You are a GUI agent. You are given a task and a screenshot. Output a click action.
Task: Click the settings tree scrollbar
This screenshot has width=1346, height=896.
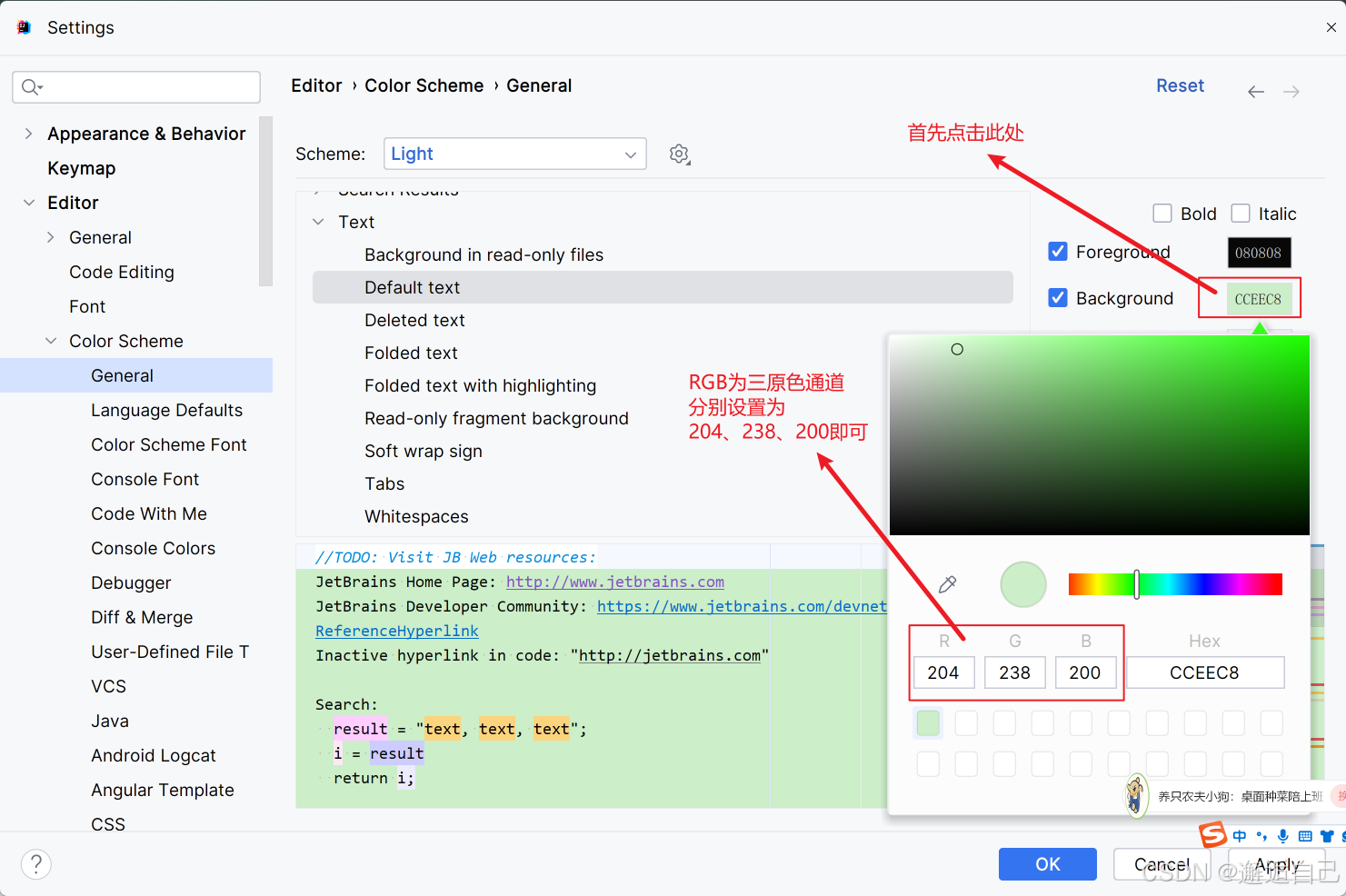[x=265, y=201]
